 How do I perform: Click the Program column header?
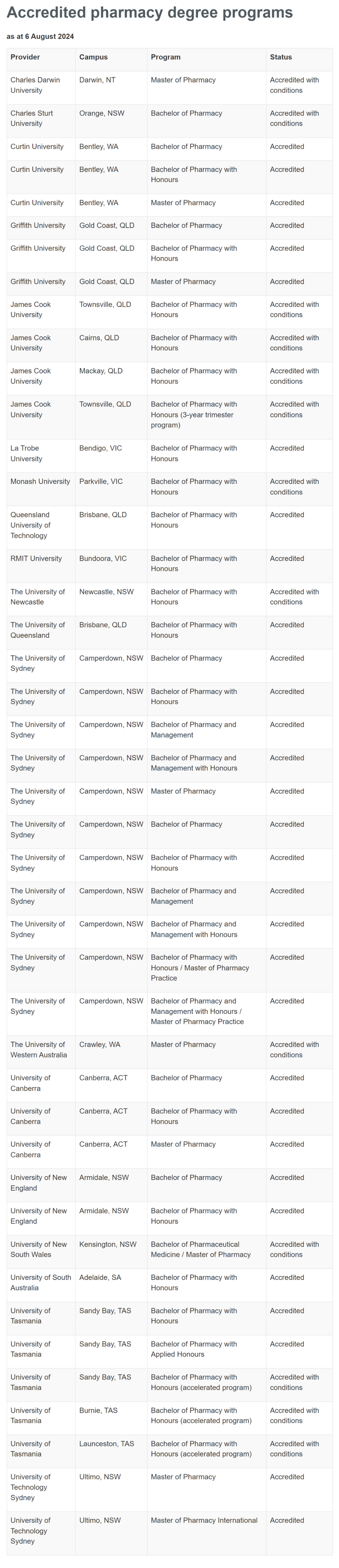[x=165, y=57]
